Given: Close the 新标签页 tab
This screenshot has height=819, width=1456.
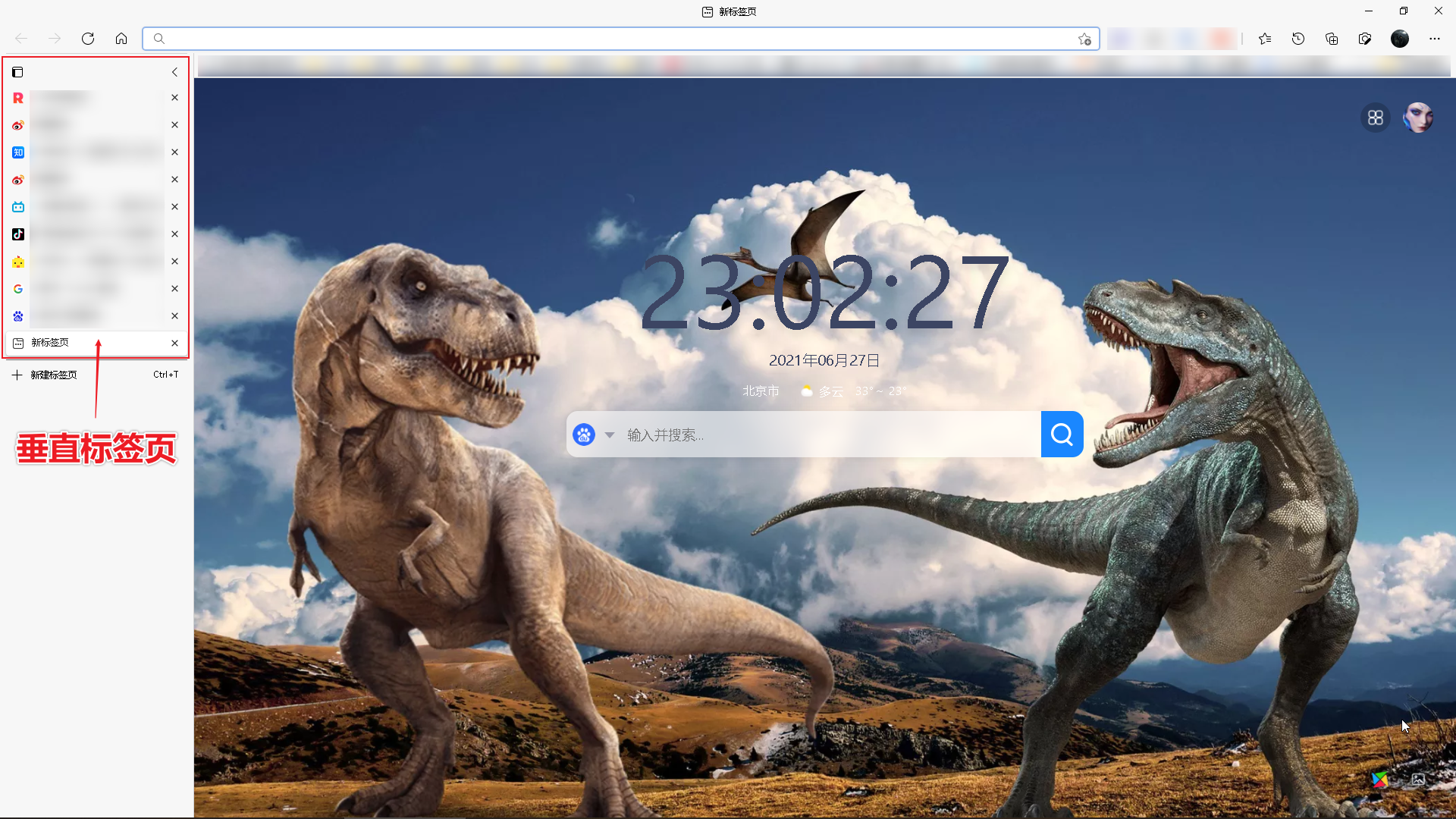Looking at the screenshot, I should (174, 344).
